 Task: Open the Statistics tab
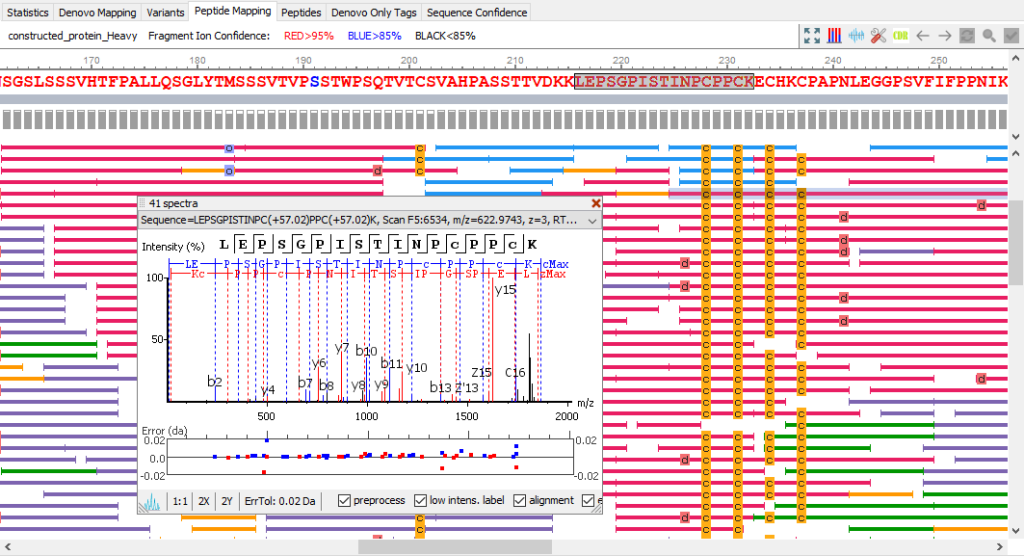point(27,12)
